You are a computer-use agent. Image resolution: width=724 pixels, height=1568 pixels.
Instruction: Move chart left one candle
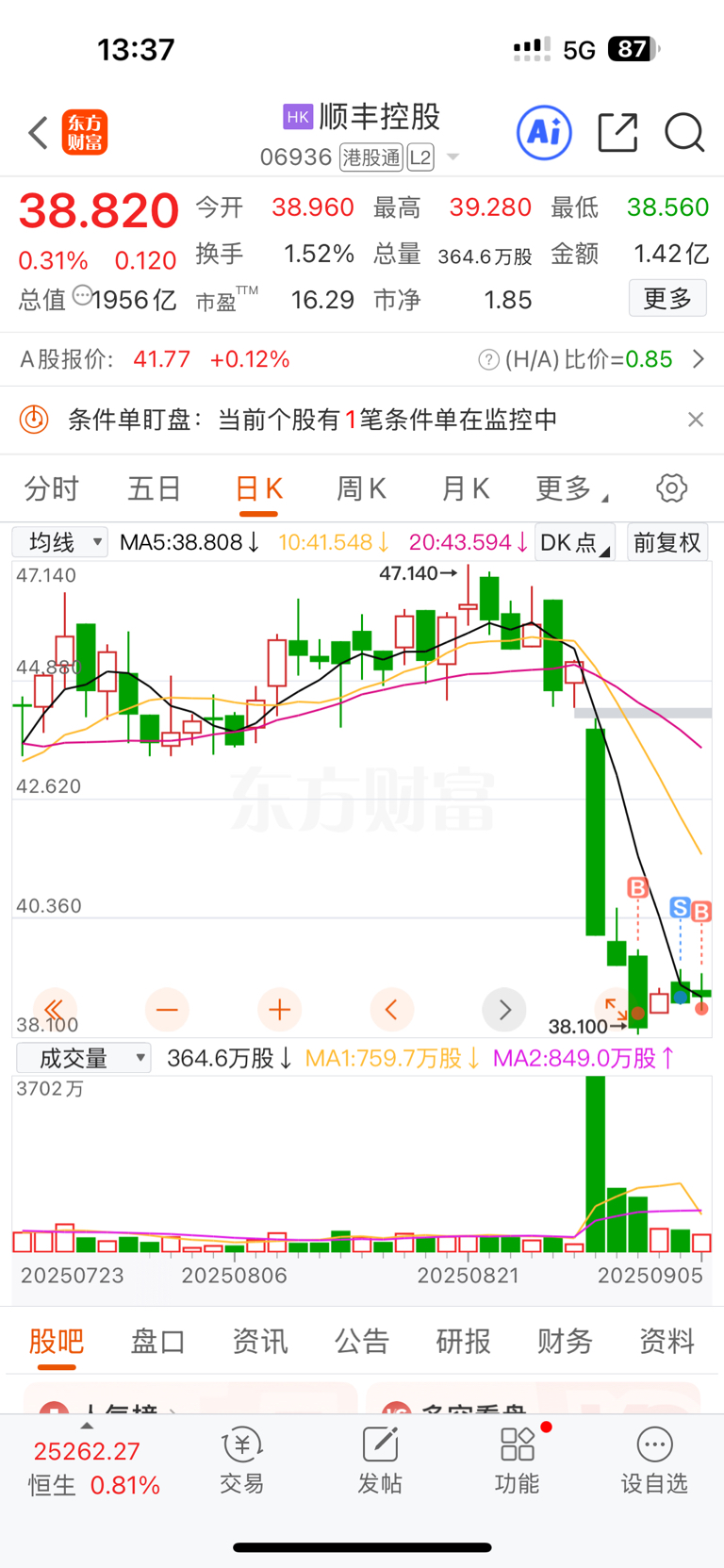click(x=391, y=1010)
